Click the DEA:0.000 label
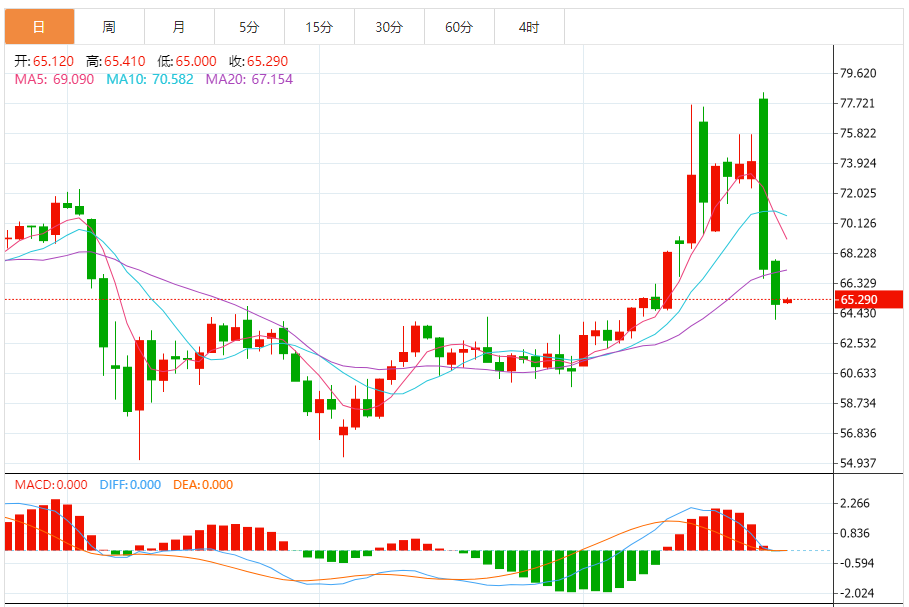 tap(203, 485)
